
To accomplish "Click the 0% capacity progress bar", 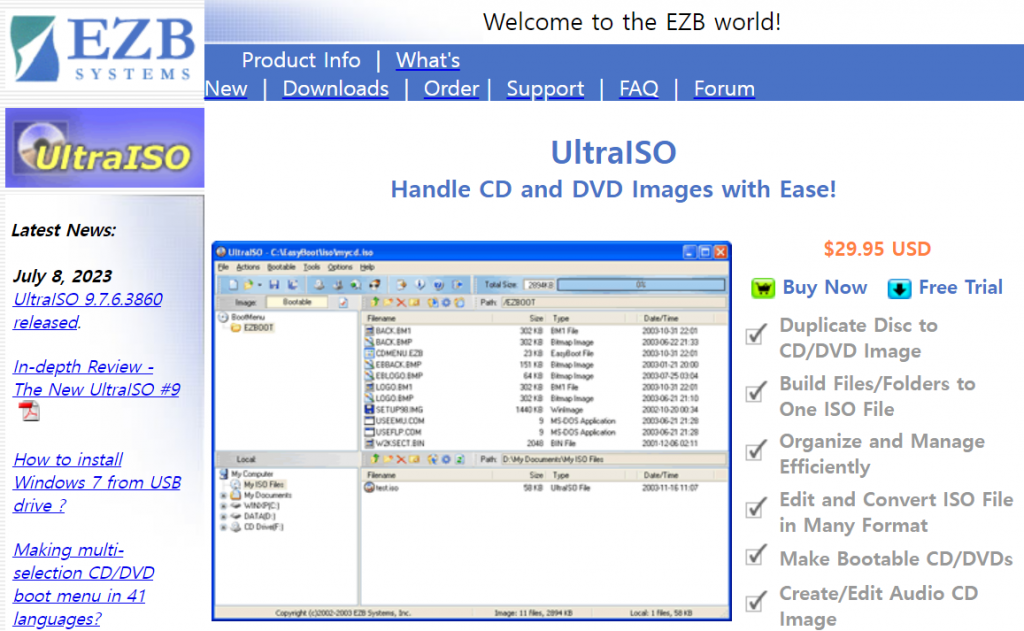I will click(641, 285).
